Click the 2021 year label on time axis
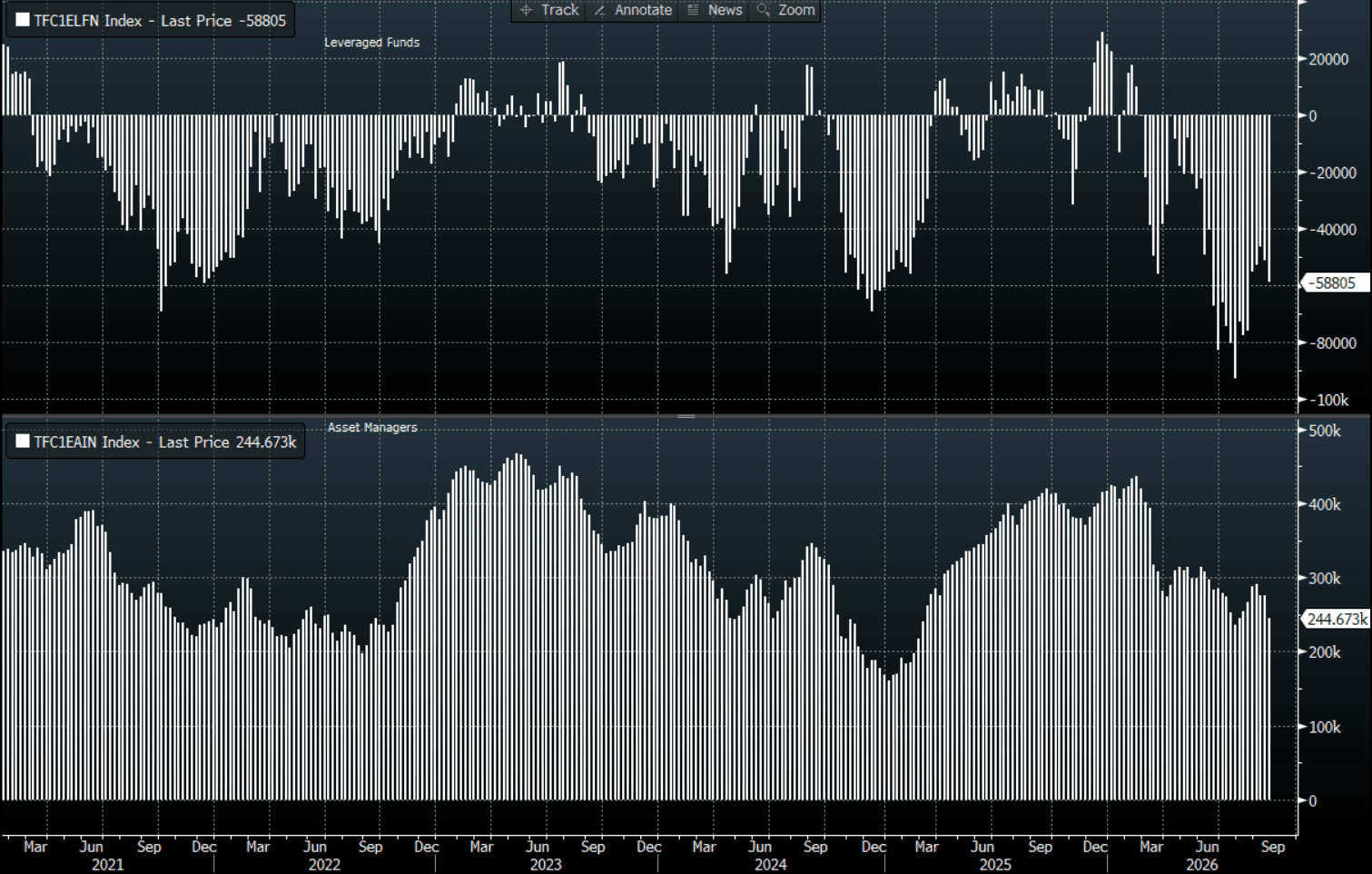Screen dimensions: 1372x874 click(107, 865)
